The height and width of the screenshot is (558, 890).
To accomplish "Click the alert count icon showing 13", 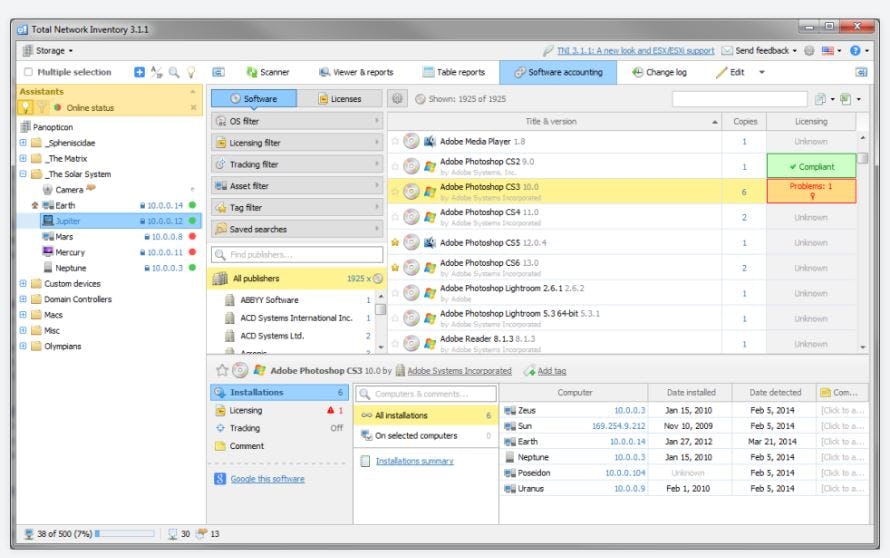I will (201, 534).
